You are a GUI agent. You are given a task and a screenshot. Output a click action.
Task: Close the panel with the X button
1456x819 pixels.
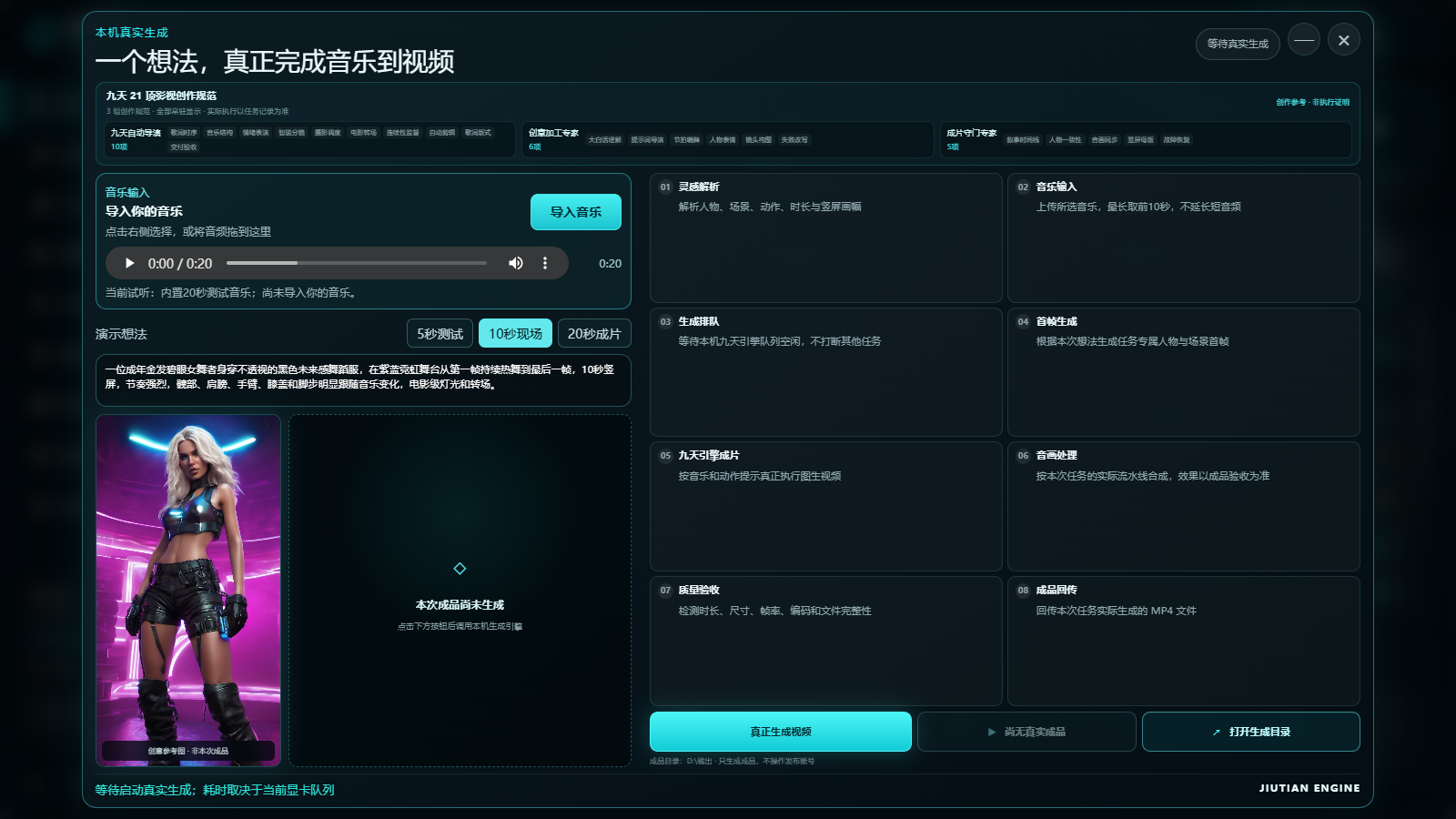tap(1344, 40)
